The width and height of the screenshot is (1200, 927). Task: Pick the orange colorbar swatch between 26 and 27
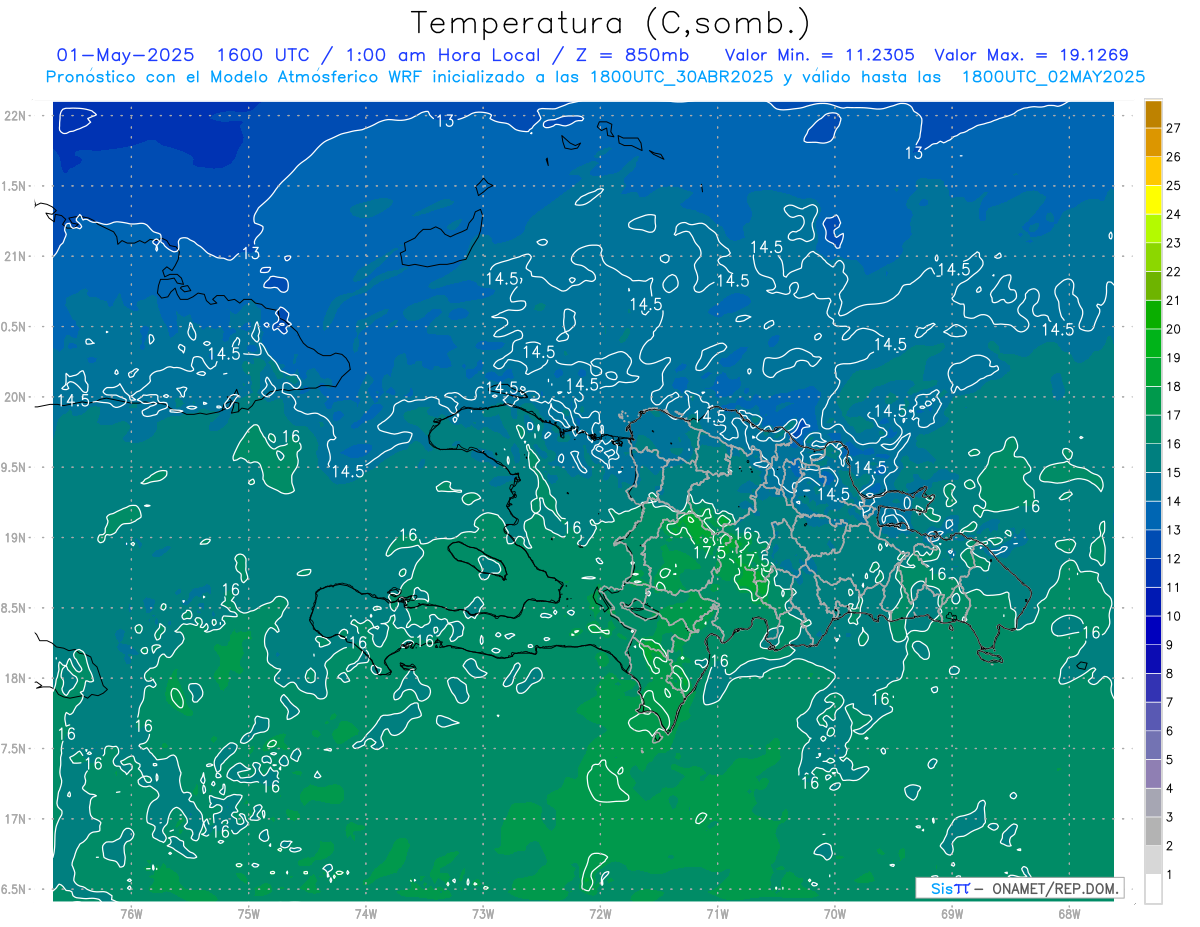click(x=1153, y=142)
